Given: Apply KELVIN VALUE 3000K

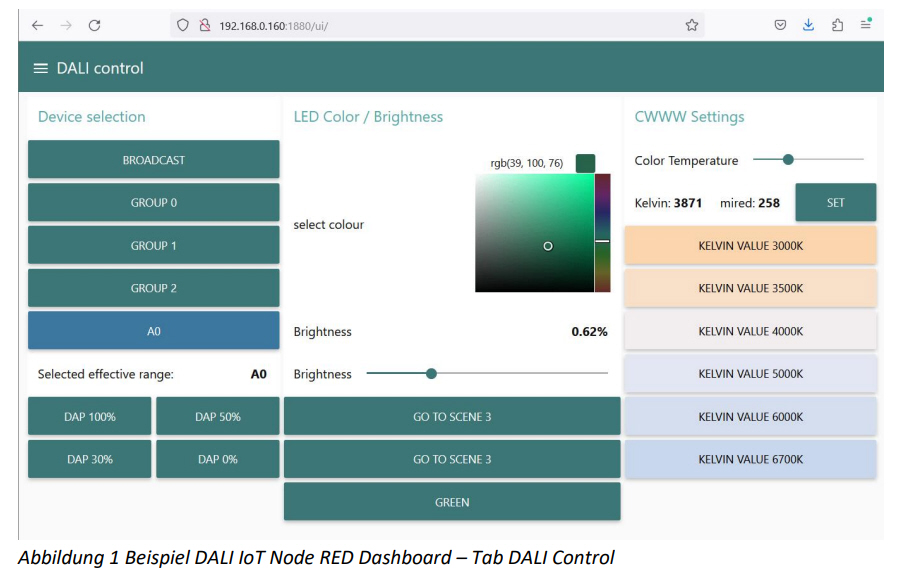Looking at the screenshot, I should pyautogui.click(x=750, y=245).
